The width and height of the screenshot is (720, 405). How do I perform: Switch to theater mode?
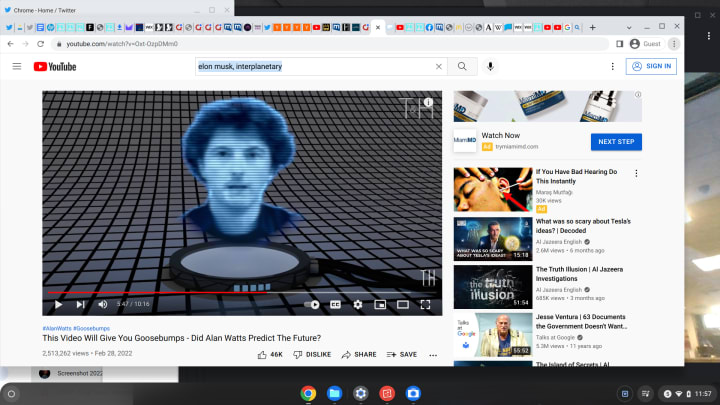coord(403,304)
